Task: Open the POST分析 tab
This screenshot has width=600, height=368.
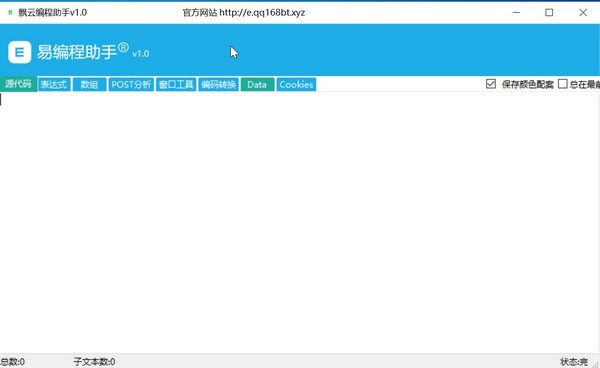Action: pyautogui.click(x=131, y=85)
